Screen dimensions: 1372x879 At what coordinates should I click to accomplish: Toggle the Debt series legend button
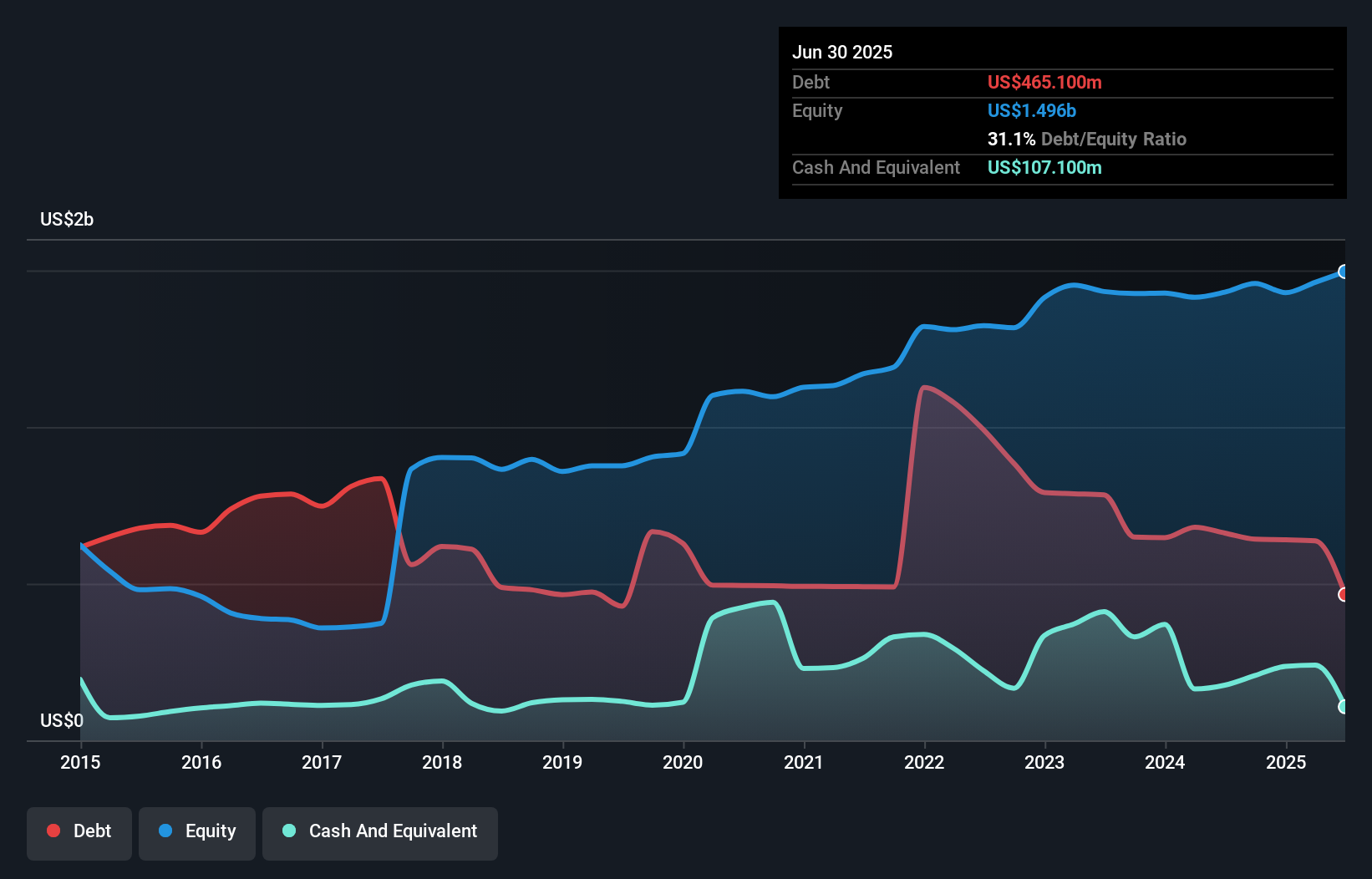click(x=79, y=833)
